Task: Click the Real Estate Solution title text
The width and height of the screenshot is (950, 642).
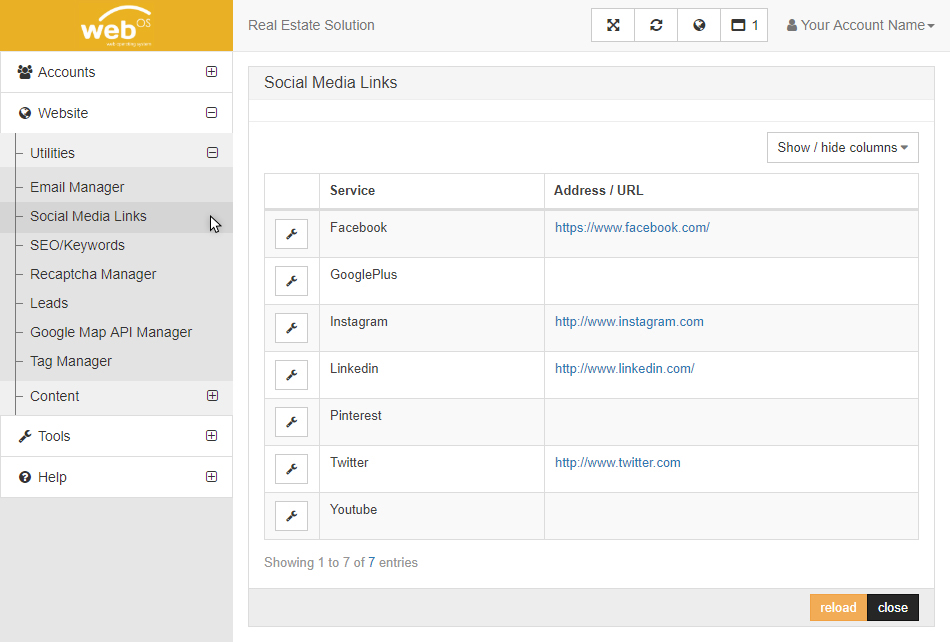Action: point(311,25)
